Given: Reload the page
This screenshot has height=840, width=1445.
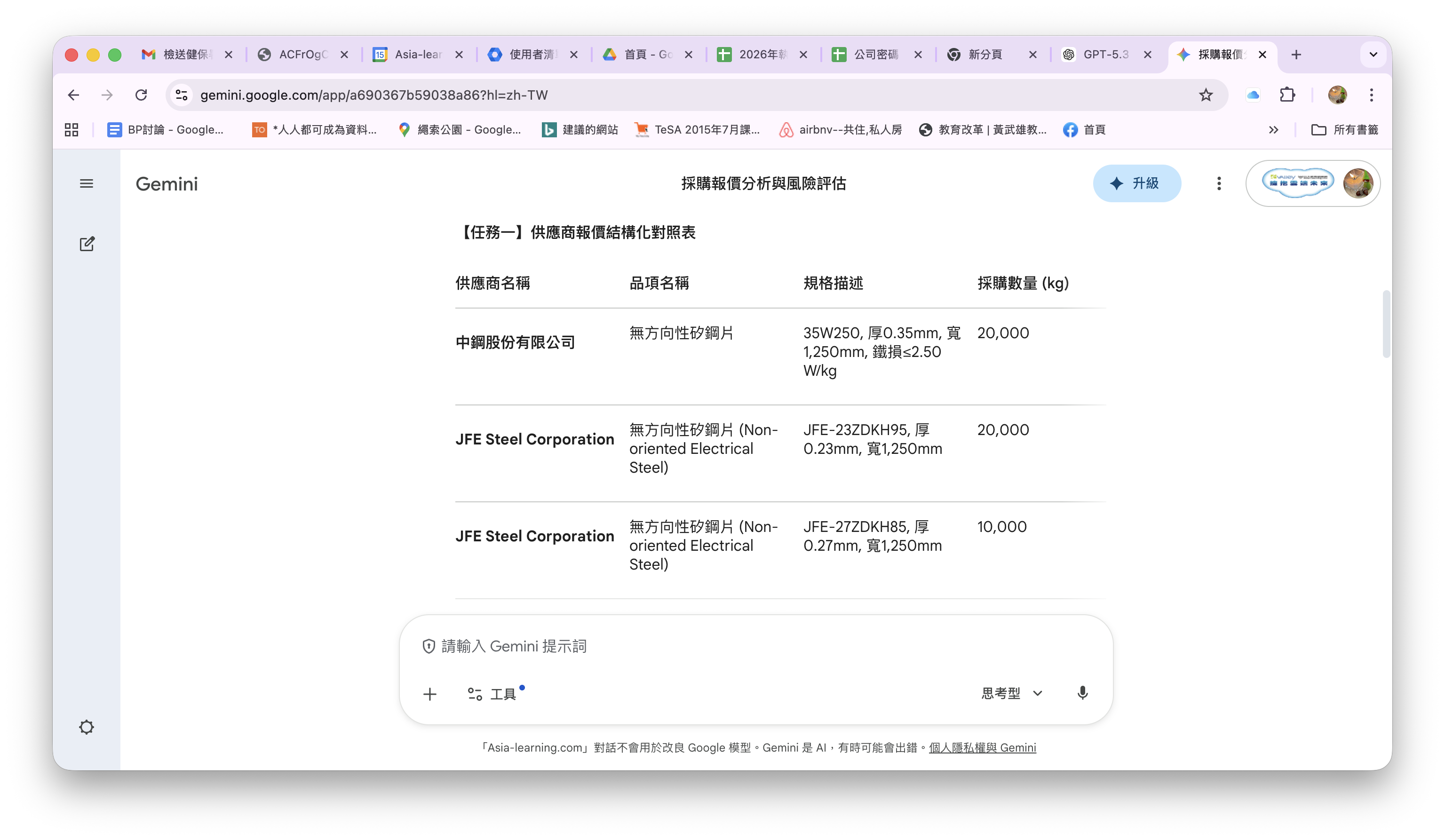Looking at the screenshot, I should [x=141, y=95].
